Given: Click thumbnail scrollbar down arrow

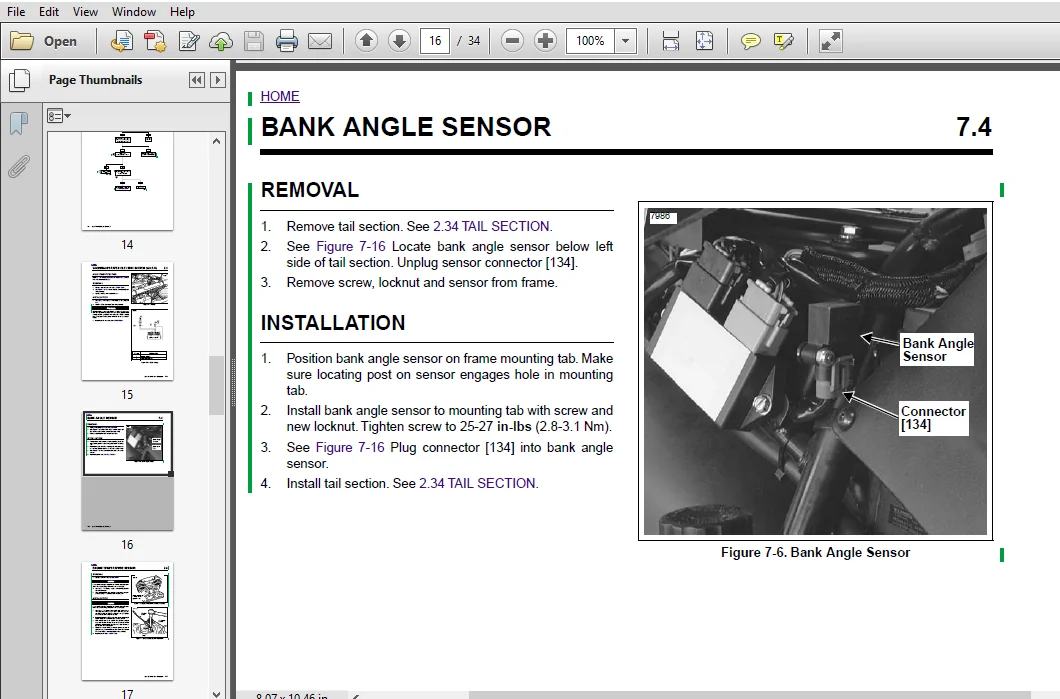Looking at the screenshot, I should (216, 693).
